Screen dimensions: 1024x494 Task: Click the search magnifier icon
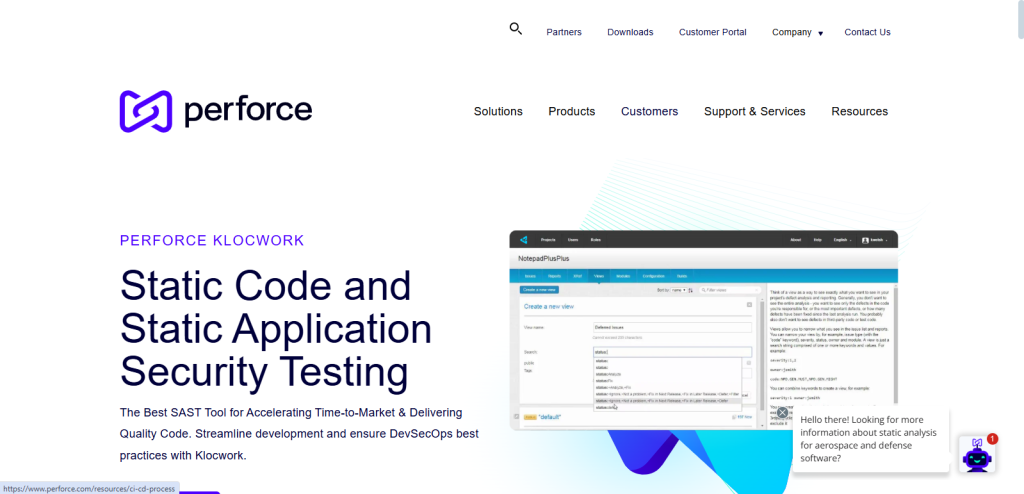coord(516,29)
